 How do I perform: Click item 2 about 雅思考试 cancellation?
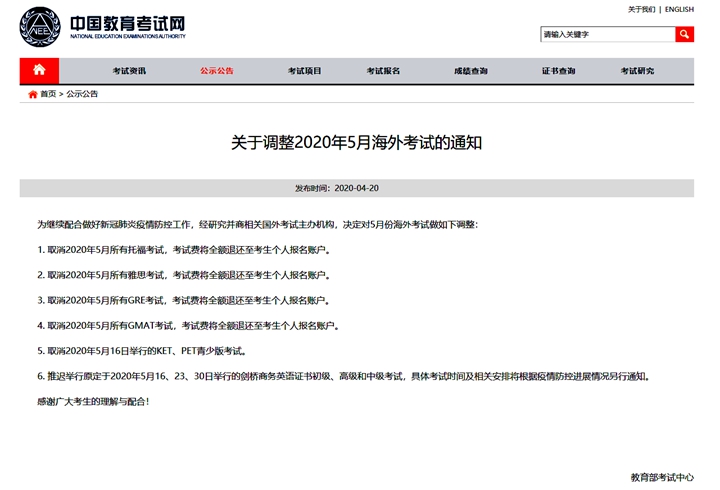point(184,275)
